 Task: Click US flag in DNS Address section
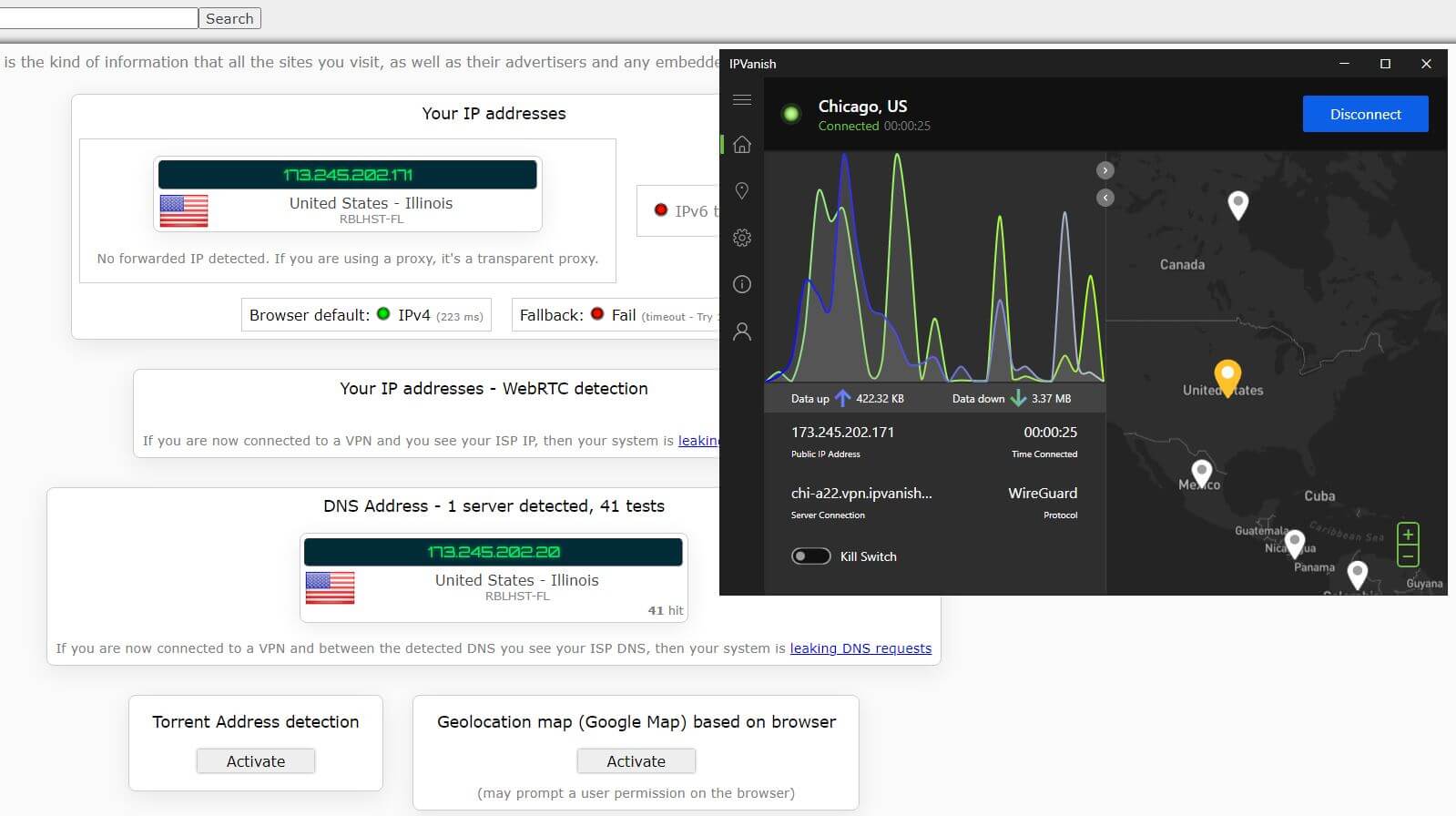click(x=330, y=587)
